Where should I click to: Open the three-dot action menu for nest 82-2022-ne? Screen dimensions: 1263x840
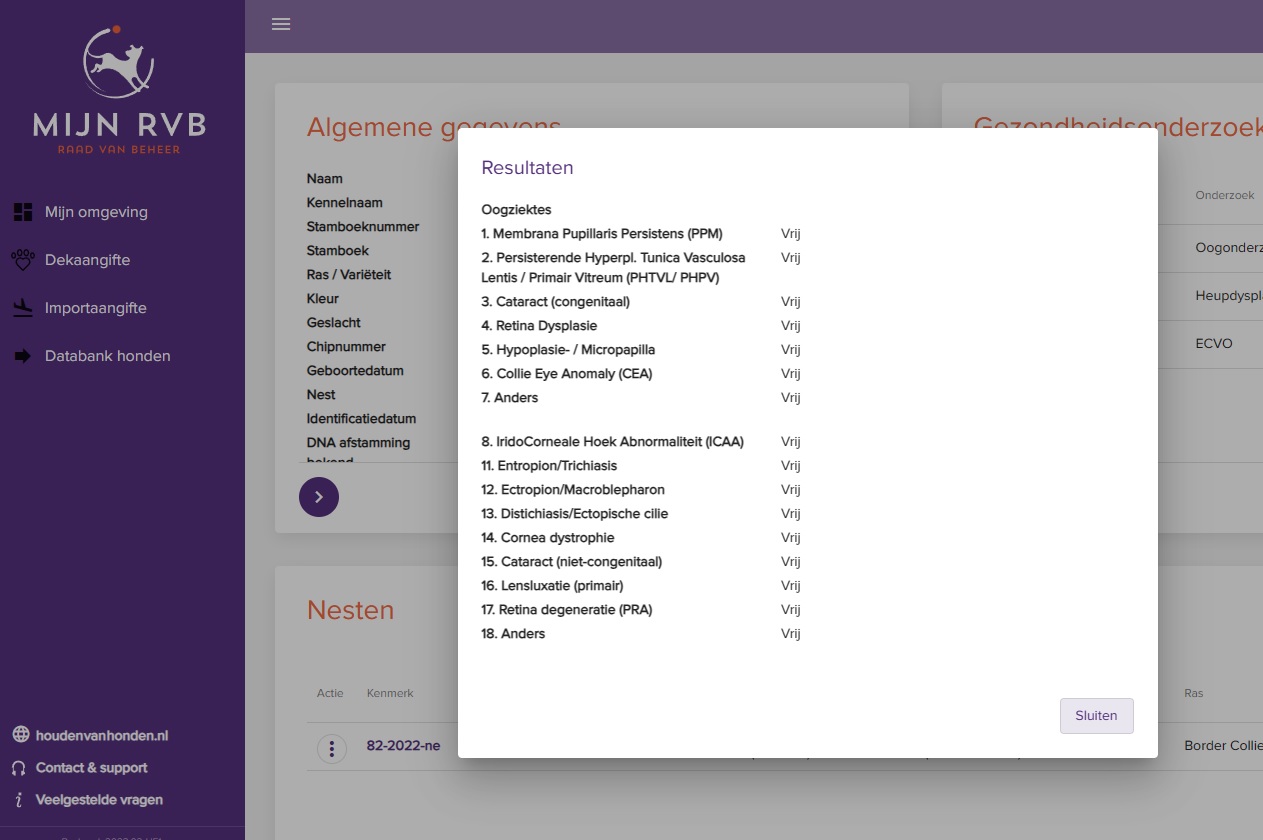coord(331,748)
